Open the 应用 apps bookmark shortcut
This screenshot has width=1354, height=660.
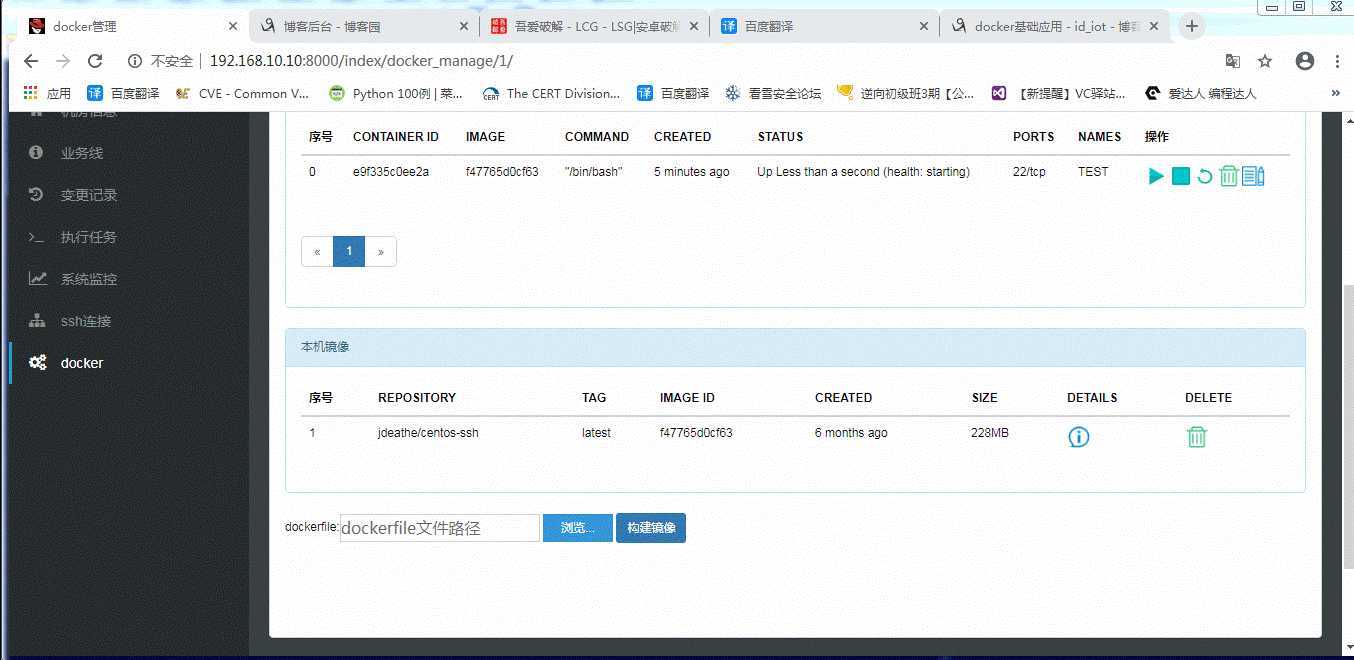47,93
